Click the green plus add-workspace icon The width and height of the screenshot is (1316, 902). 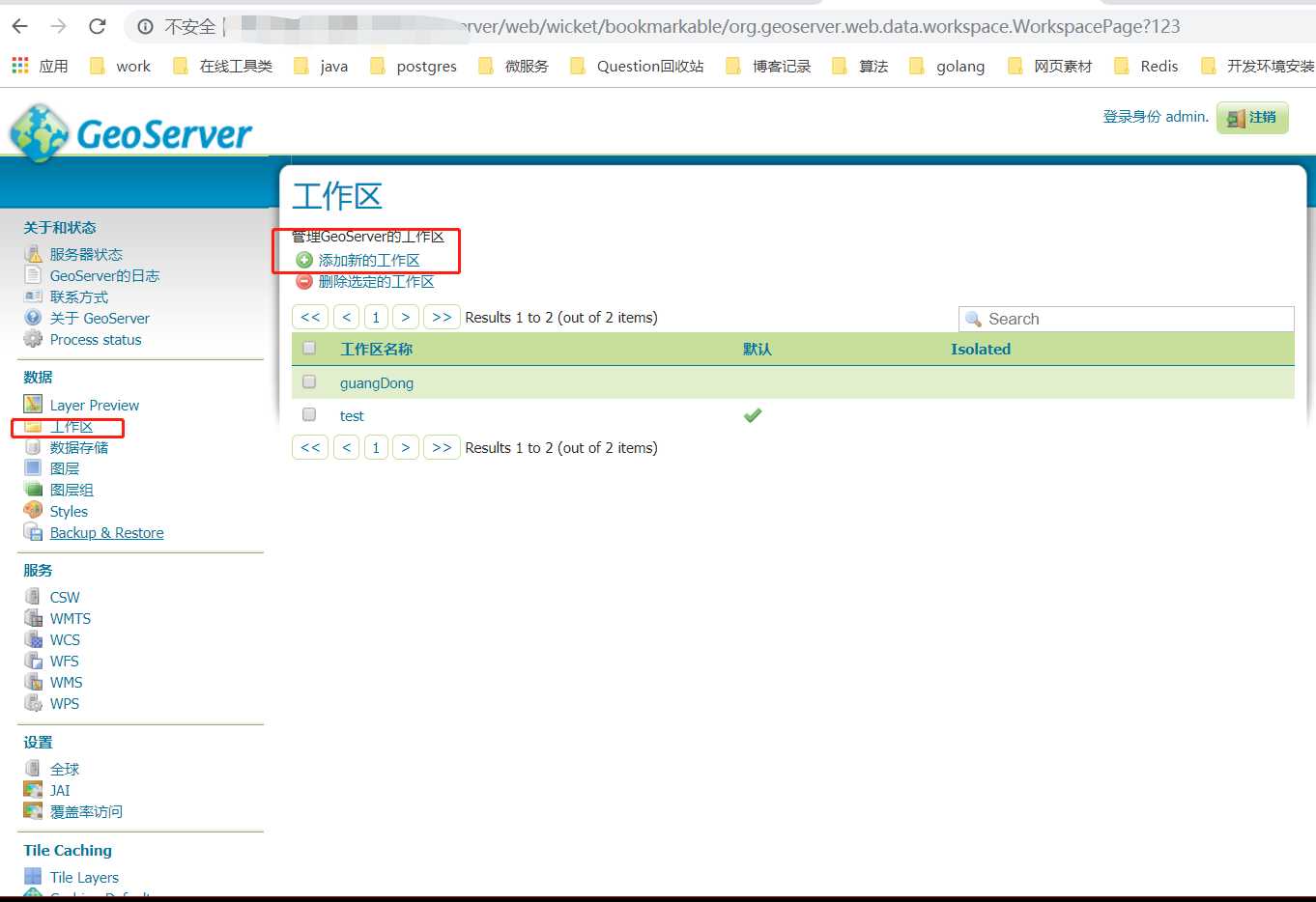click(304, 260)
